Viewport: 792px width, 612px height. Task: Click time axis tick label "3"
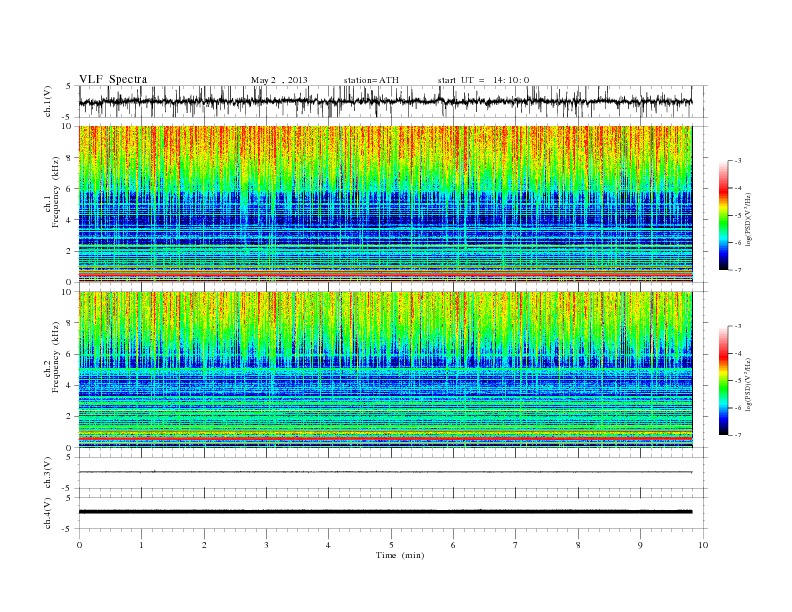point(266,545)
